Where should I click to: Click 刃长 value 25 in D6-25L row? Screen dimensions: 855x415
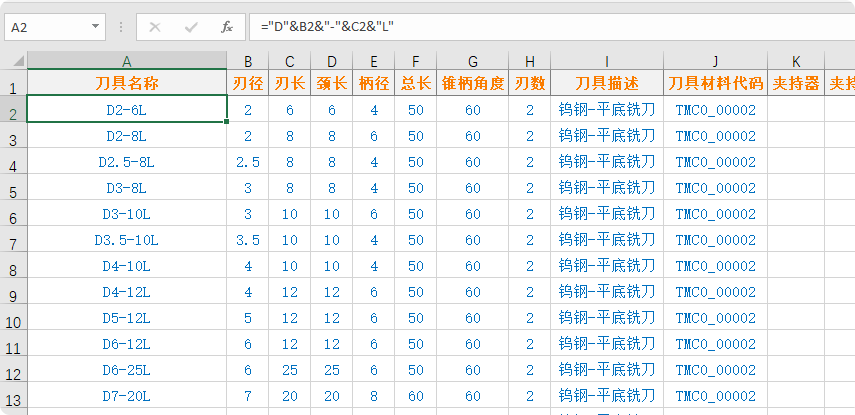point(290,370)
